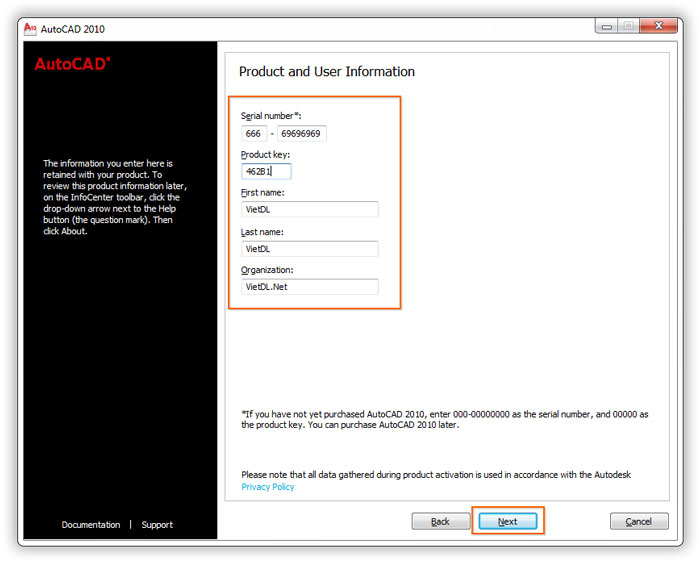Open the Documentation link

[x=91, y=525]
